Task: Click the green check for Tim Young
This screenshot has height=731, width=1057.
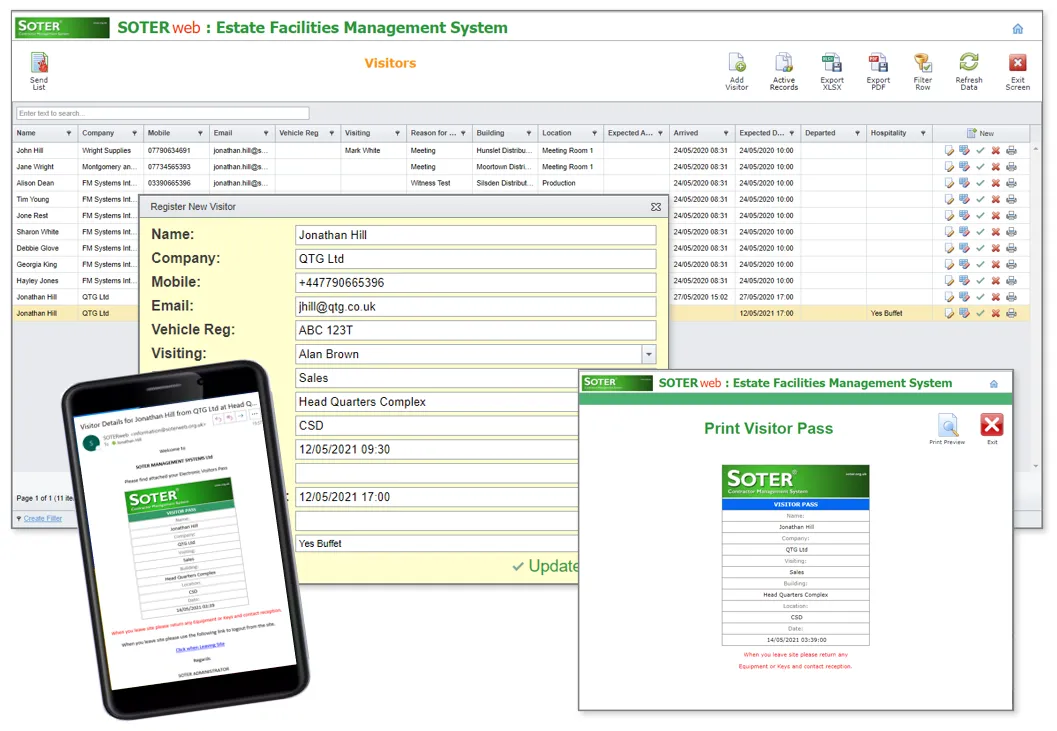Action: click(x=980, y=199)
